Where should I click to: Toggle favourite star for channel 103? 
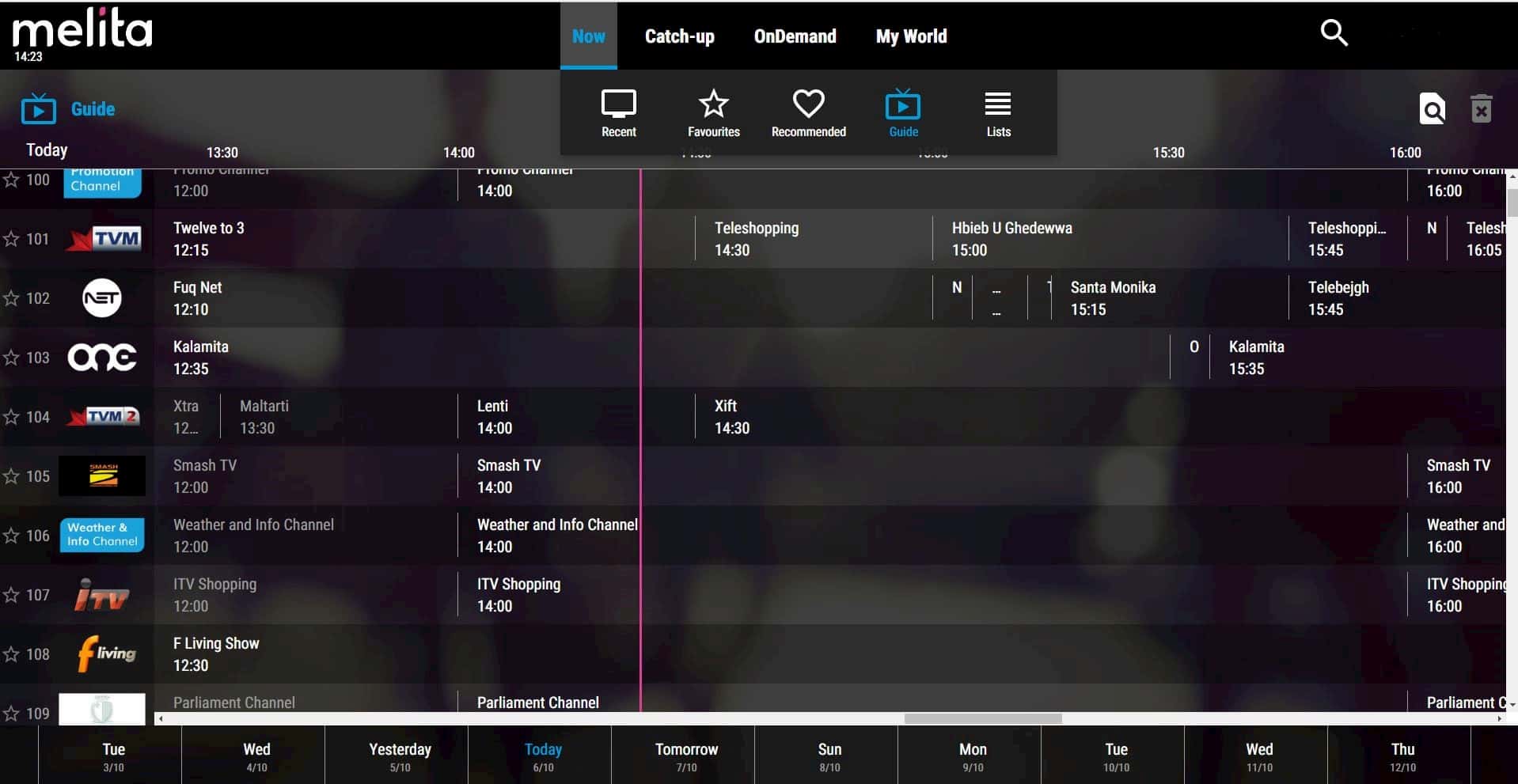pyautogui.click(x=11, y=358)
